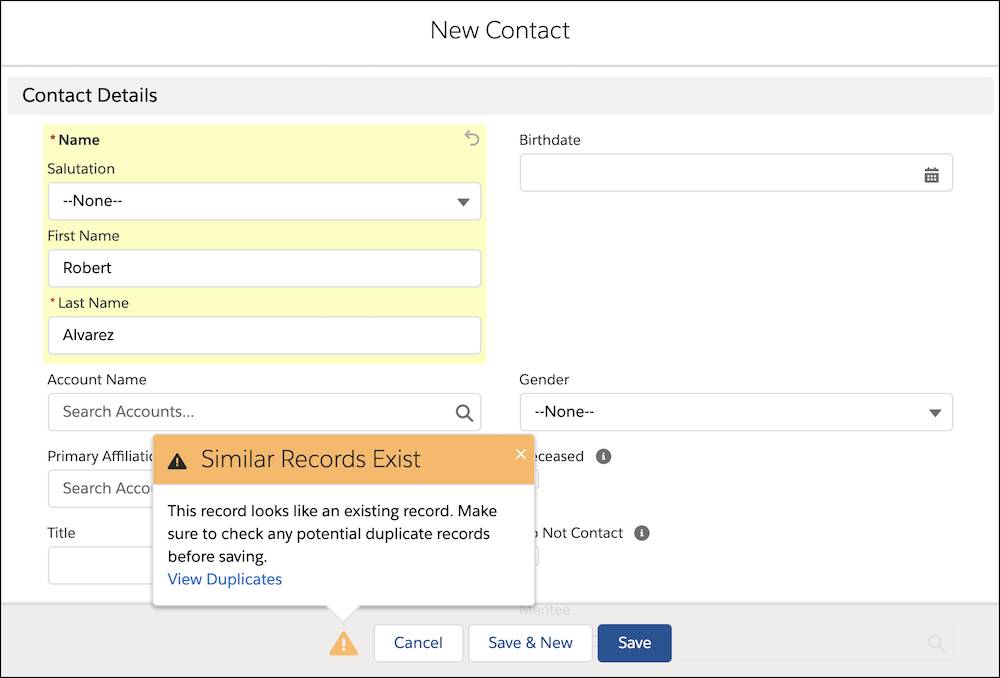This screenshot has width=1000, height=678.
Task: Click the Deceased info icon
Action: point(603,456)
